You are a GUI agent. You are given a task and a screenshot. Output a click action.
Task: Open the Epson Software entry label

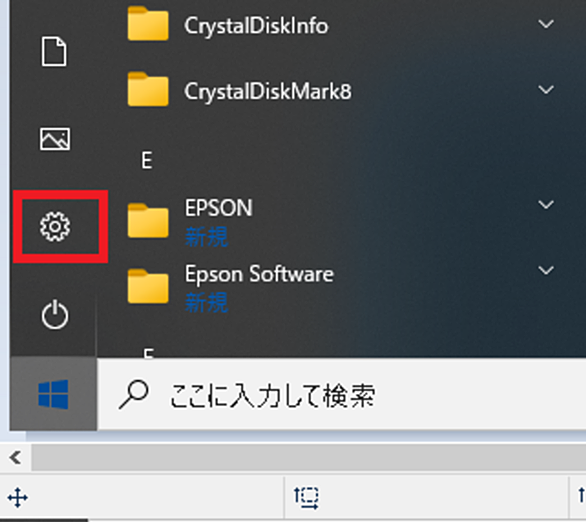259,274
